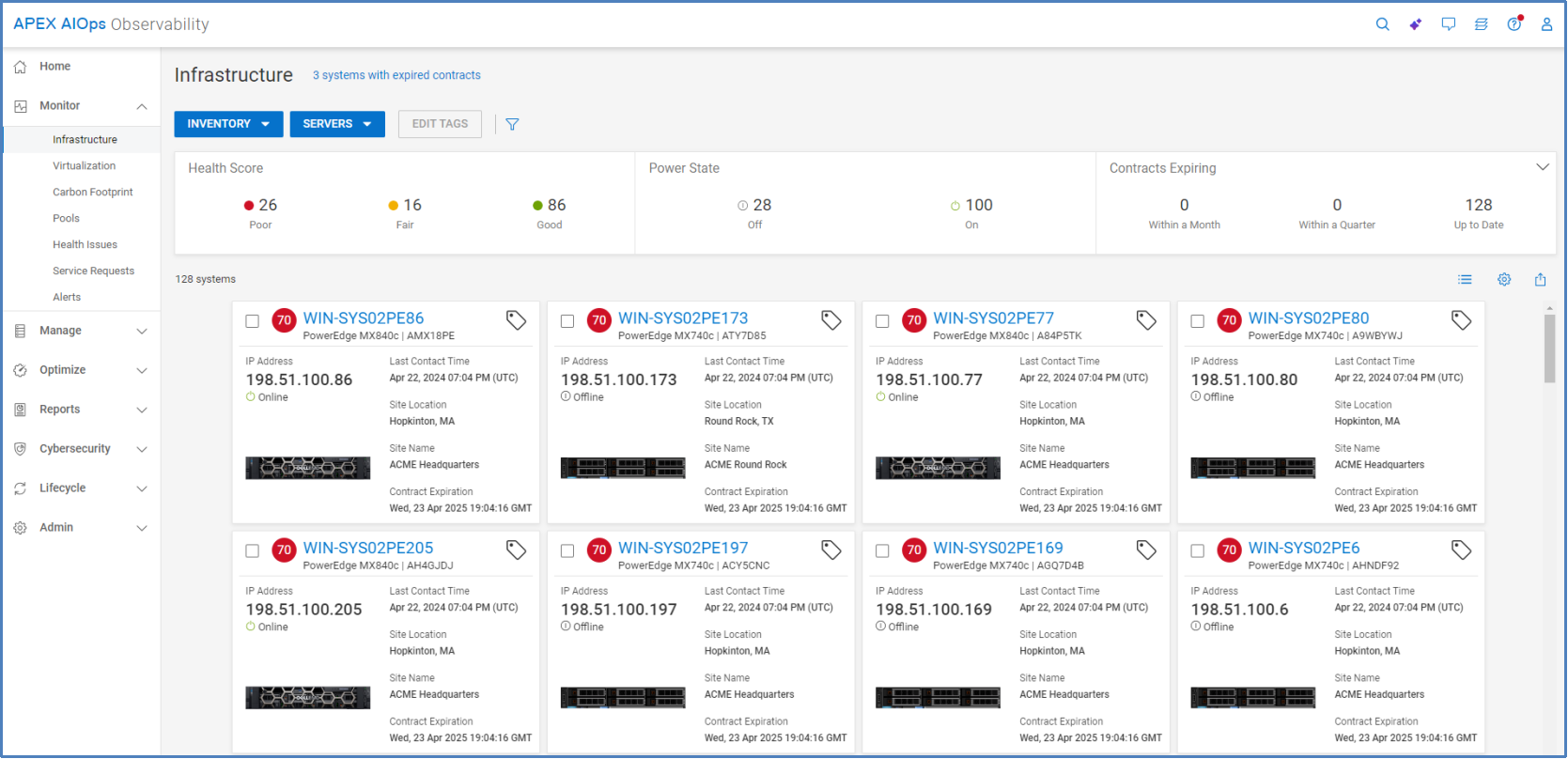The image size is (1568, 759).
Task: Click the systems list vertical scrollbar
Action: click(x=1549, y=349)
